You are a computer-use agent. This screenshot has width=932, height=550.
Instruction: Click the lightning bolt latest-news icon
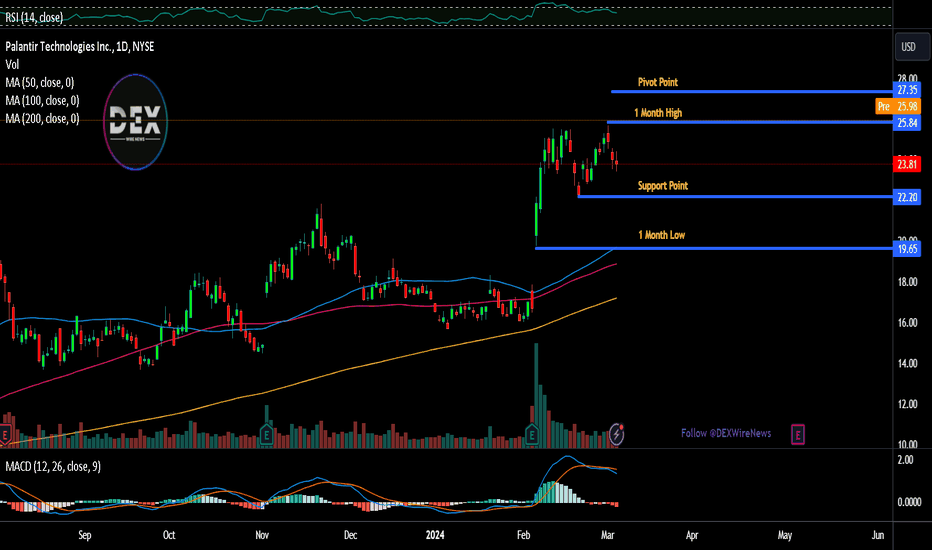[616, 434]
